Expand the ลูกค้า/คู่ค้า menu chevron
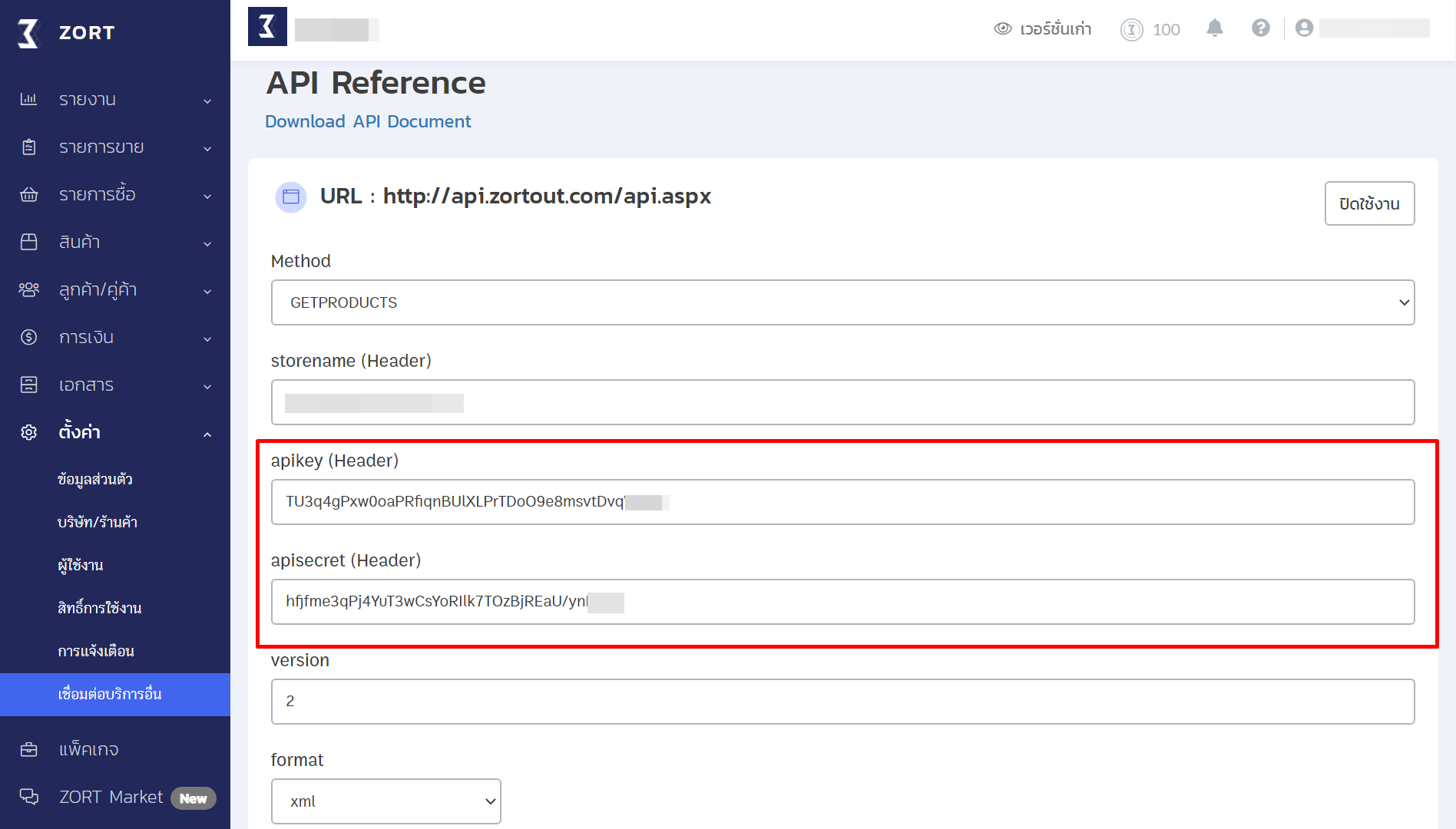This screenshot has width=1456, height=829. click(207, 291)
